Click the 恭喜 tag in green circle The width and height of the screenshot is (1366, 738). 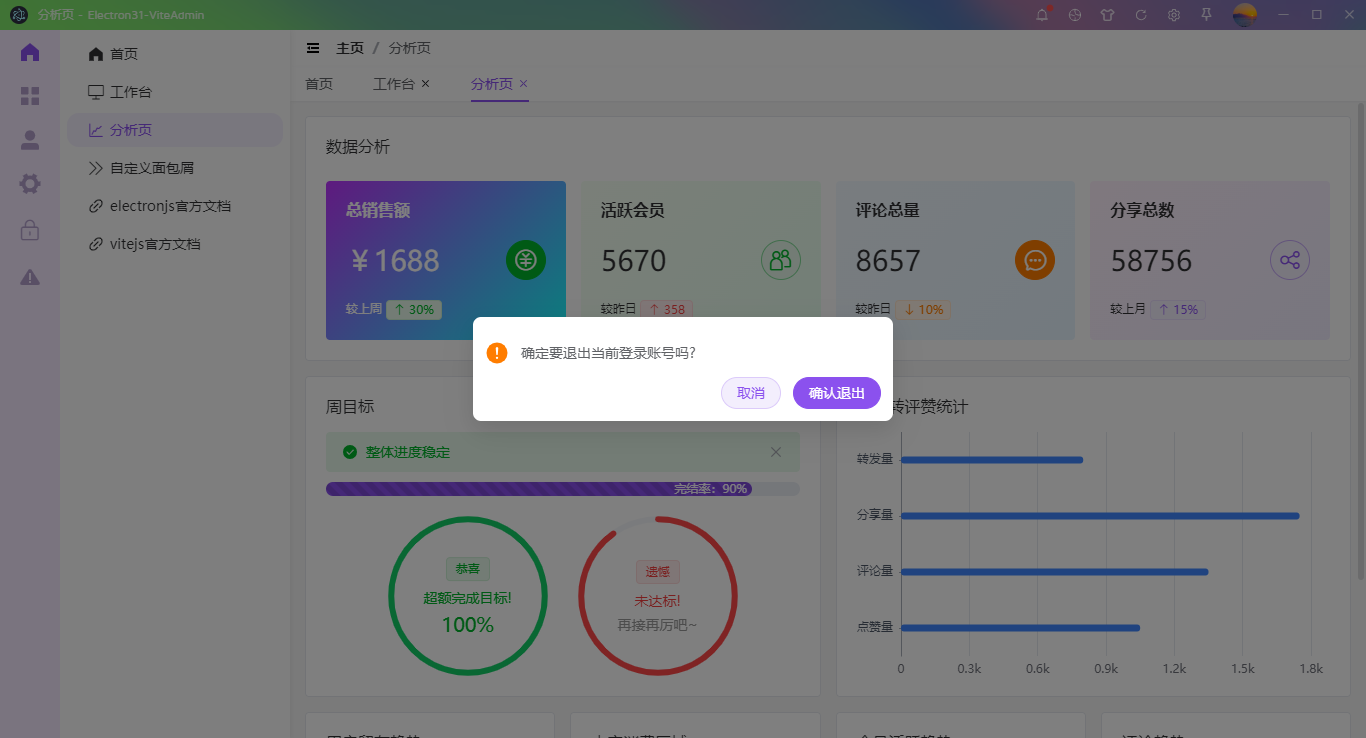[x=468, y=569]
